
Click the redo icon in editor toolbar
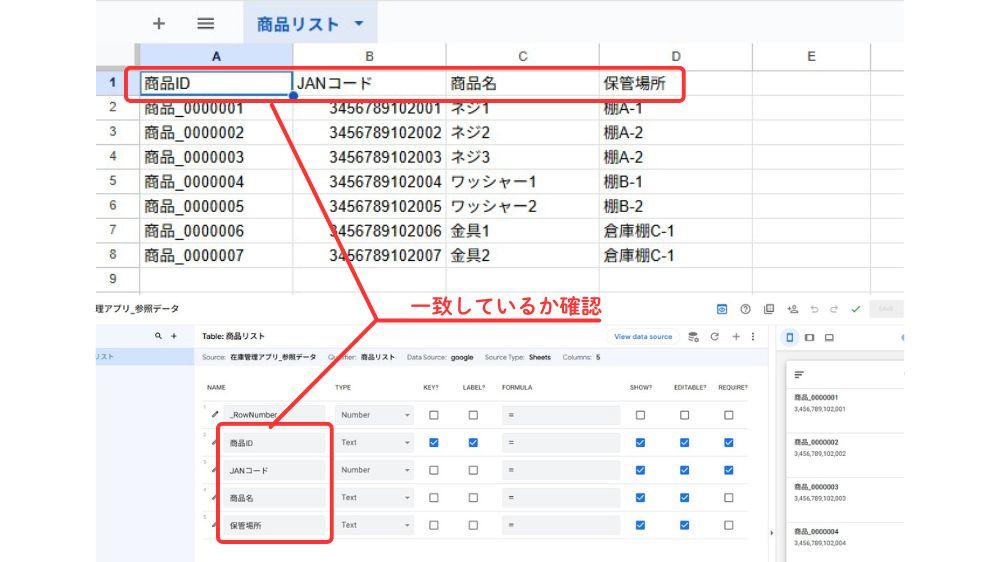834,309
